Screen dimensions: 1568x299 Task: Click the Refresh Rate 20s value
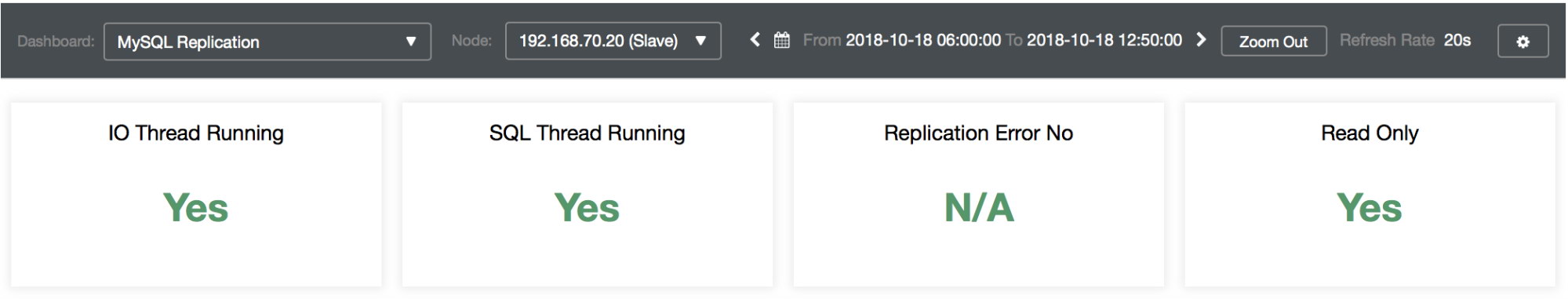[1457, 40]
